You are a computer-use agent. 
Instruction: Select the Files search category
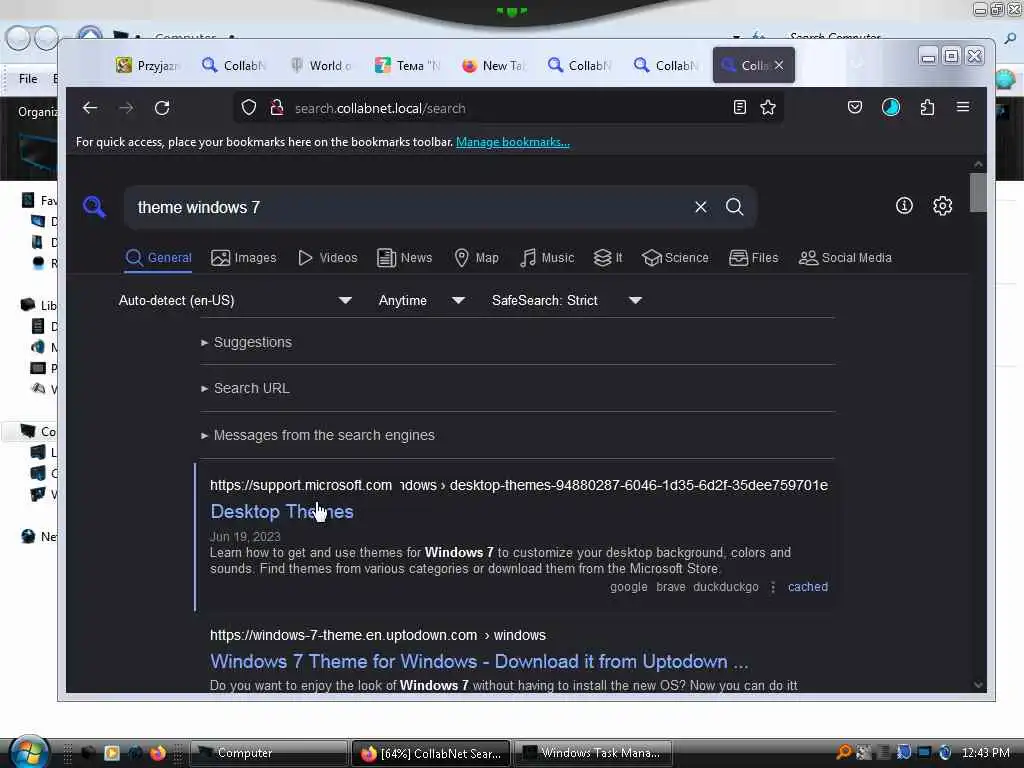click(x=753, y=258)
